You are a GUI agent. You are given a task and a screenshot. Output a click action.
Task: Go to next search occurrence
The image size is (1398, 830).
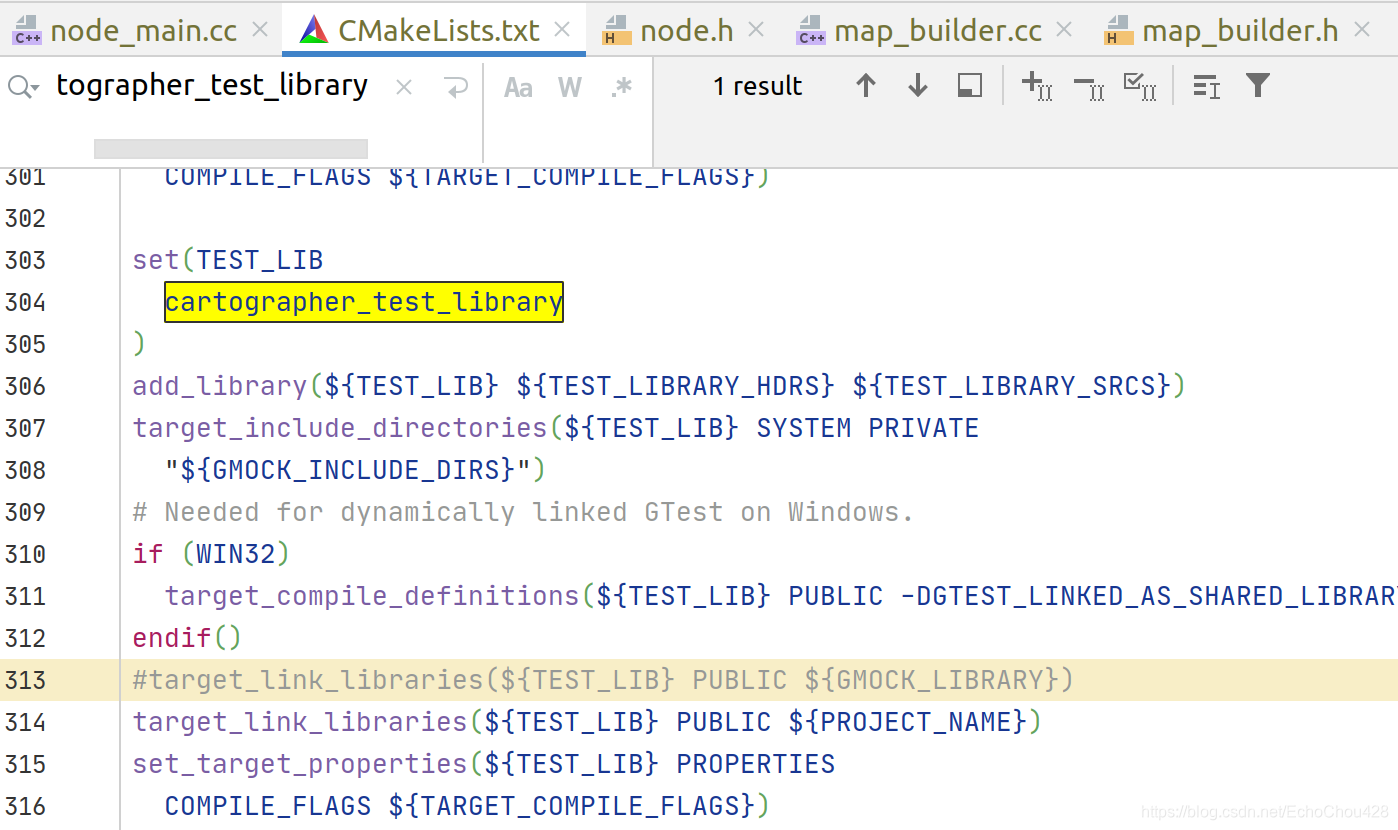pos(918,86)
